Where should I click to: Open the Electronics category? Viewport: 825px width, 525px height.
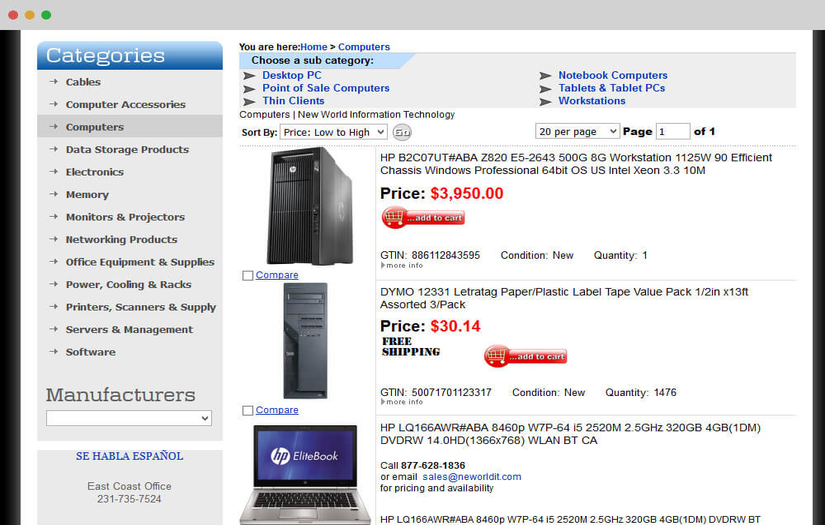pos(95,172)
